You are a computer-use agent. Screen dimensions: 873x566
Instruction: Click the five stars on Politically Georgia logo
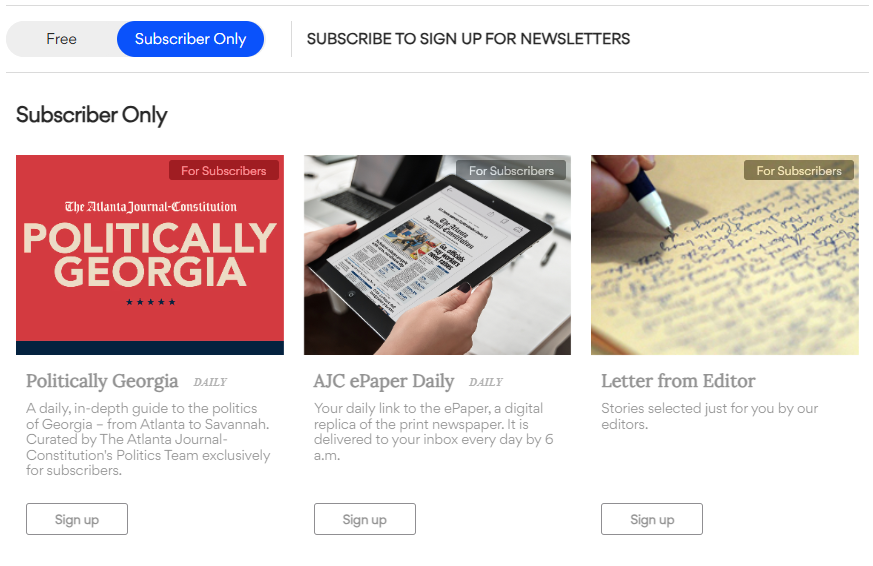150,302
